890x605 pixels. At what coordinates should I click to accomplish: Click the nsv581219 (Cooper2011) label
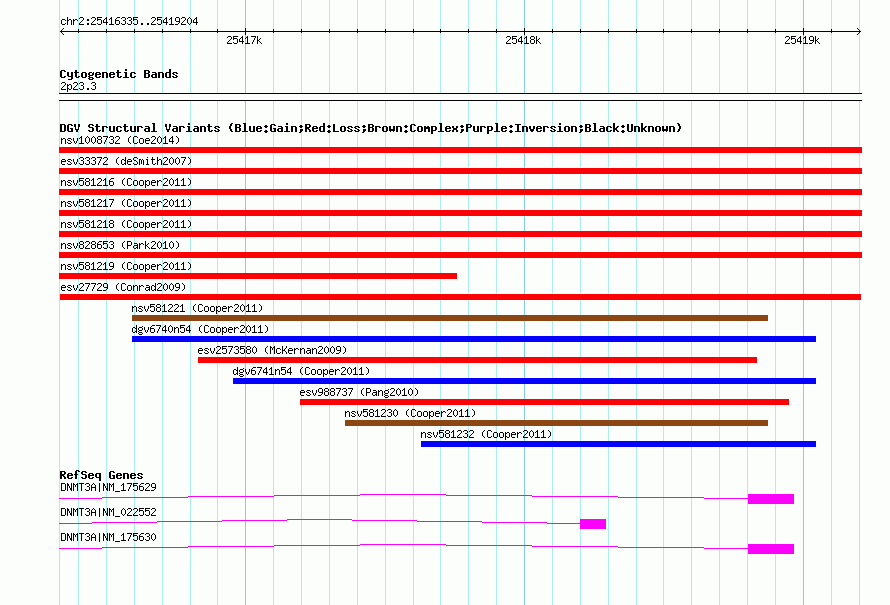click(126, 266)
